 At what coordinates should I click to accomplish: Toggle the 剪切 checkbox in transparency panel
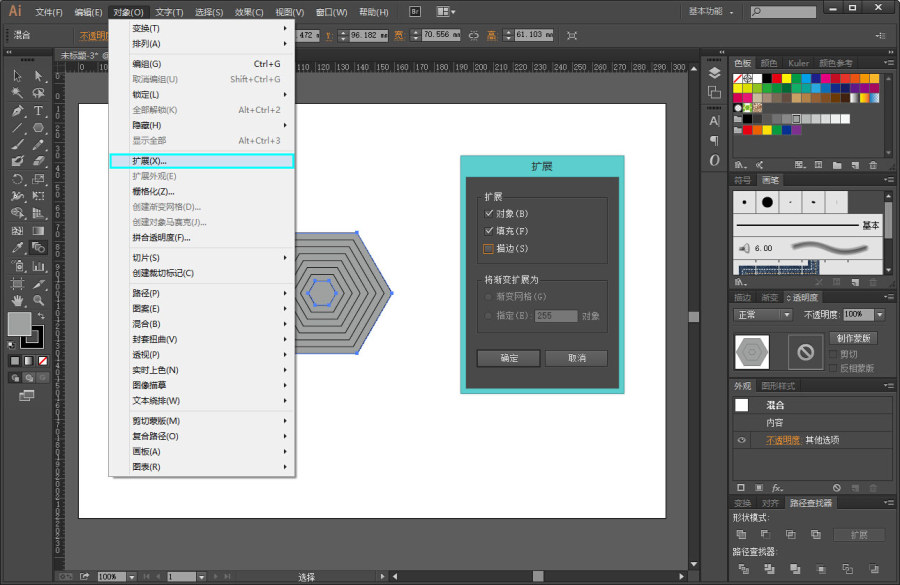(833, 354)
